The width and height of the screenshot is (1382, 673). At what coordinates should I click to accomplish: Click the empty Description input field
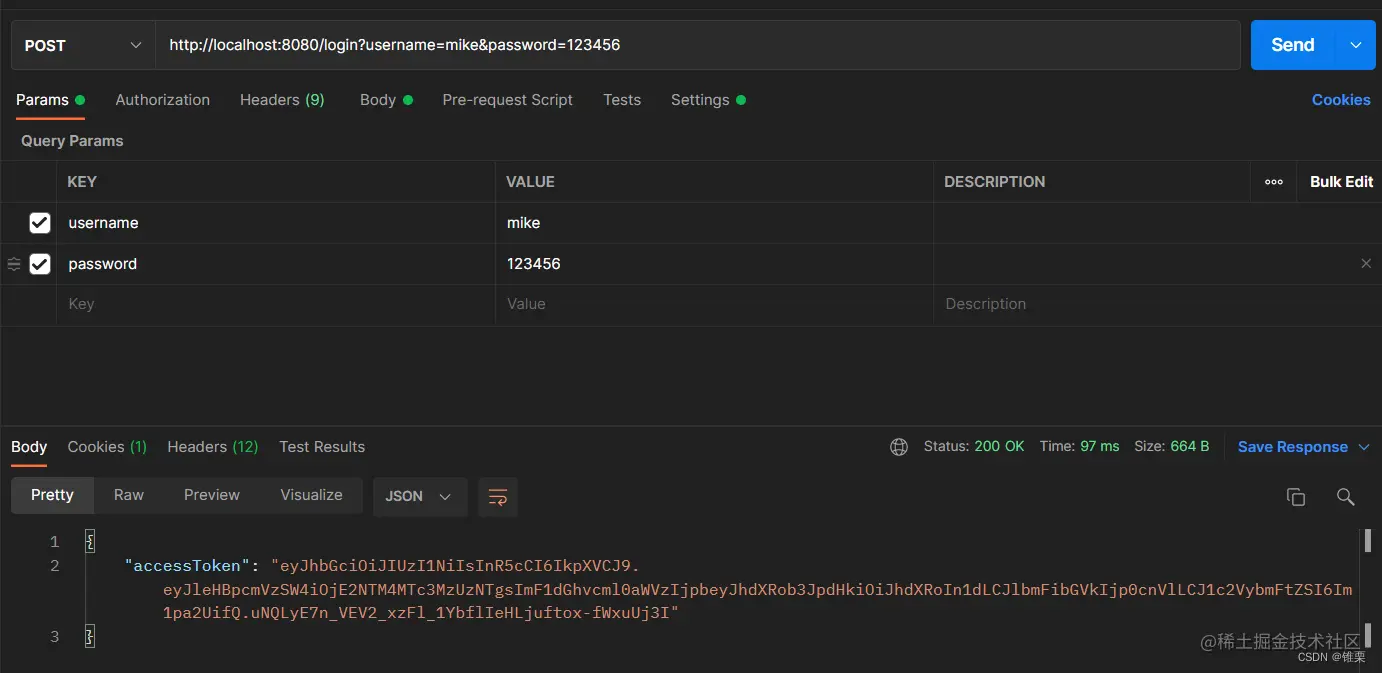pos(1157,304)
